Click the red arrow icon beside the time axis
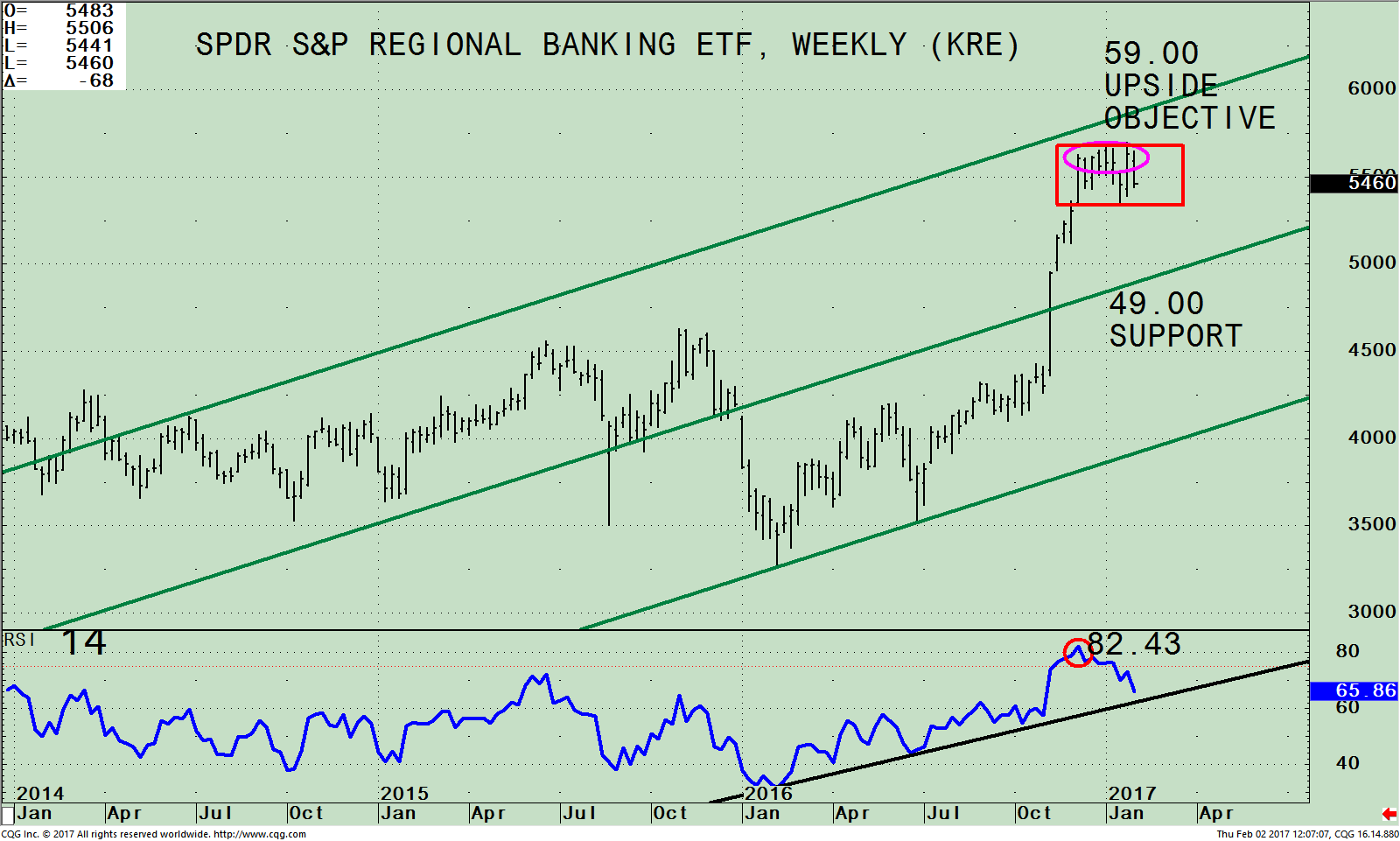The image size is (1400, 841). click(x=1389, y=814)
